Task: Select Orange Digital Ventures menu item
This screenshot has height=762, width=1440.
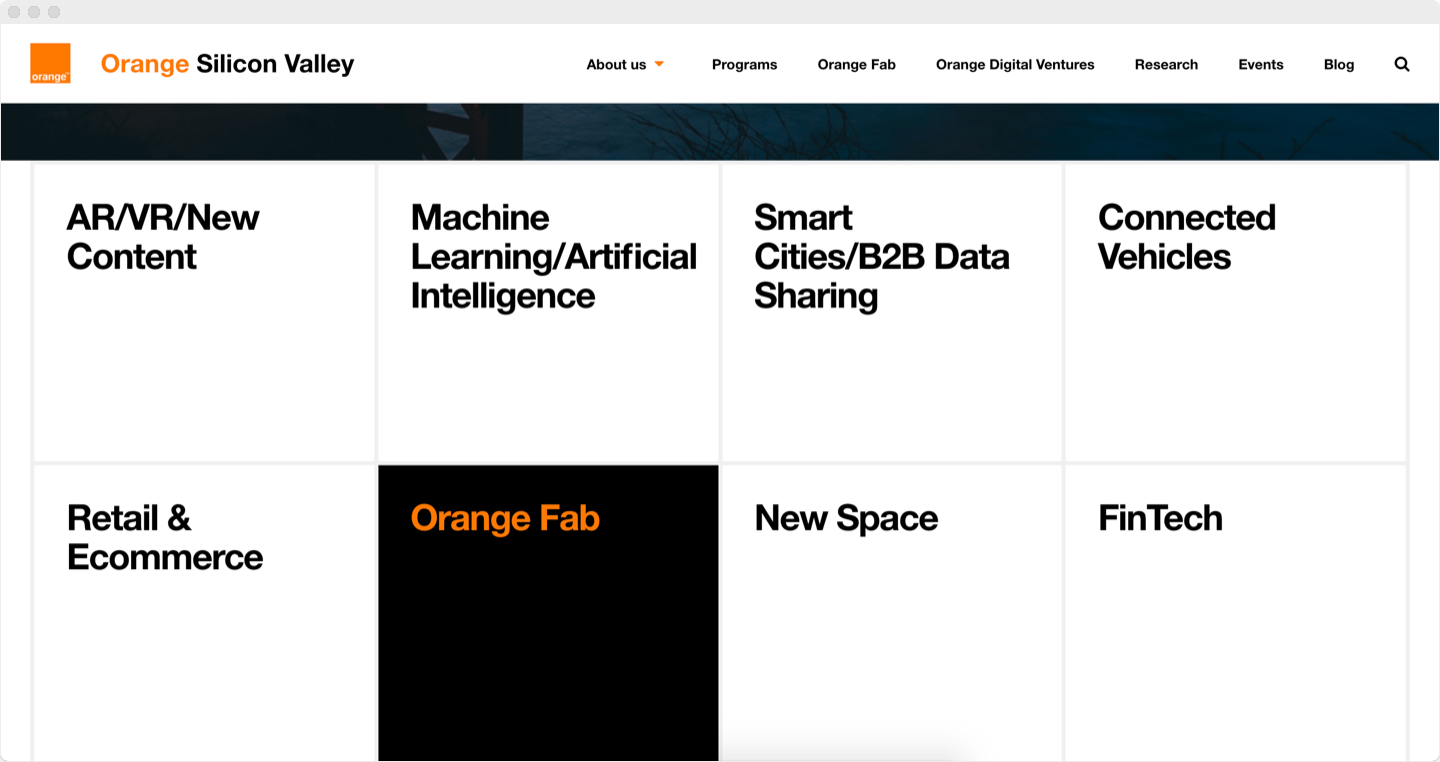Action: tap(1015, 64)
